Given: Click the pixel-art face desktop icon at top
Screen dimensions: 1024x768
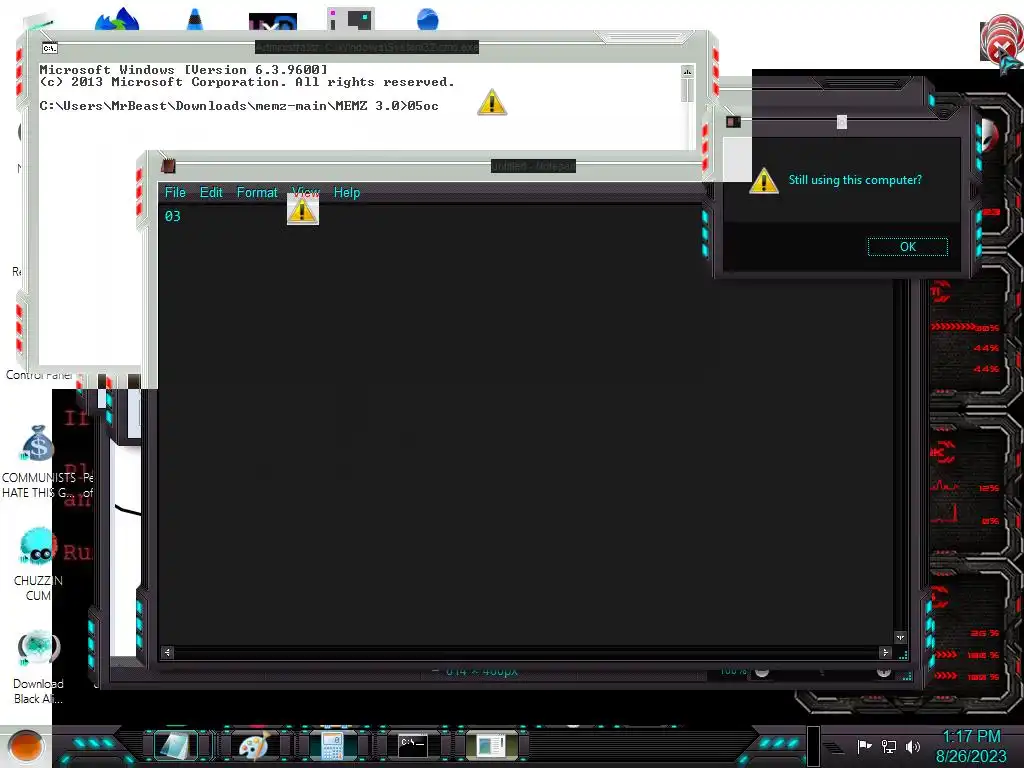Looking at the screenshot, I should 351,20.
